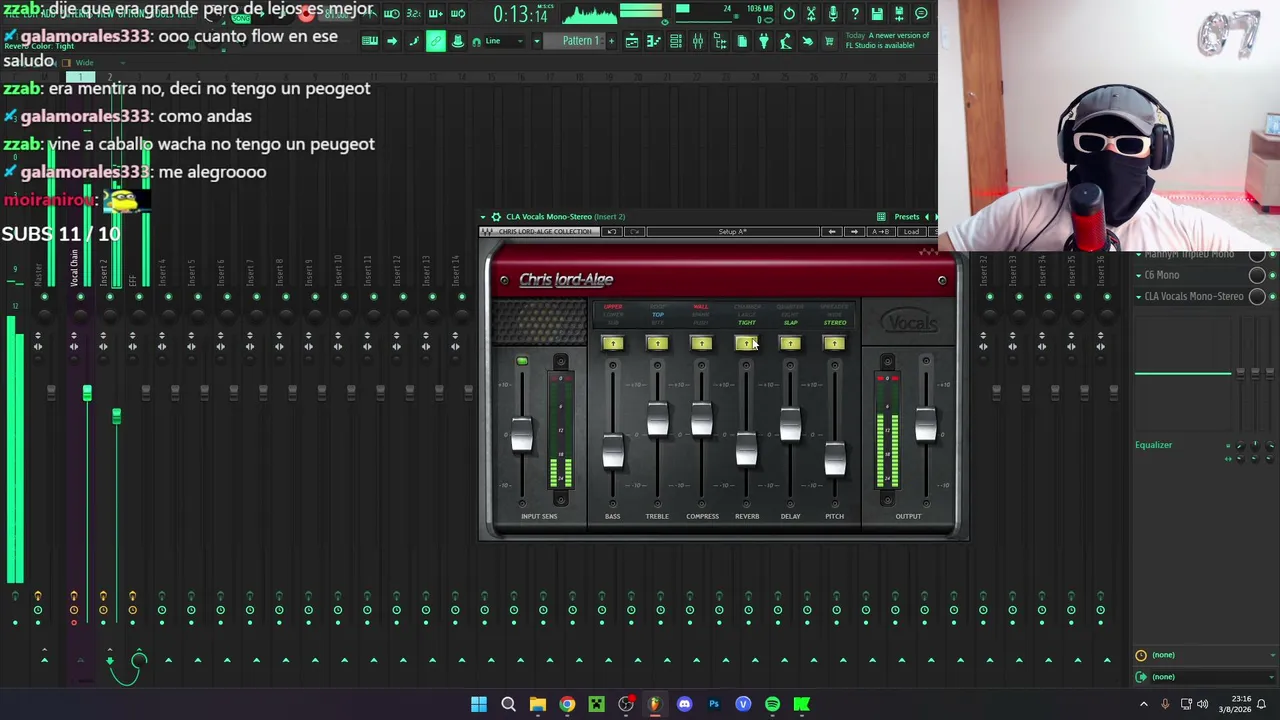Viewport: 1280px width, 720px height.
Task: Expand the pattern menu arrow before Pattern 1
Action: 537,41
